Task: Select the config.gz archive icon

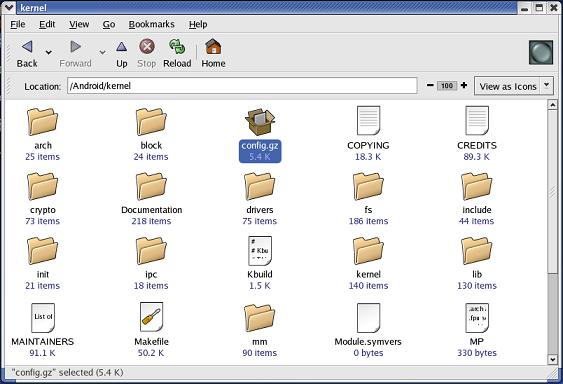Action: pos(260,122)
